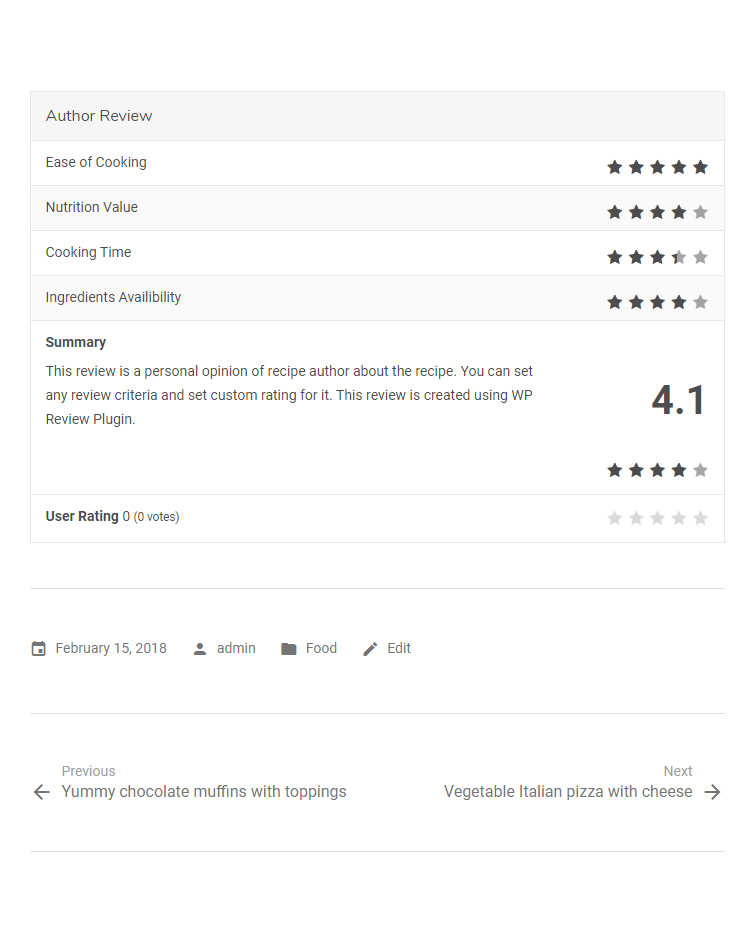Screen dimensions: 755x940
Task: Click the 4.1 overall score
Action: tap(678, 400)
